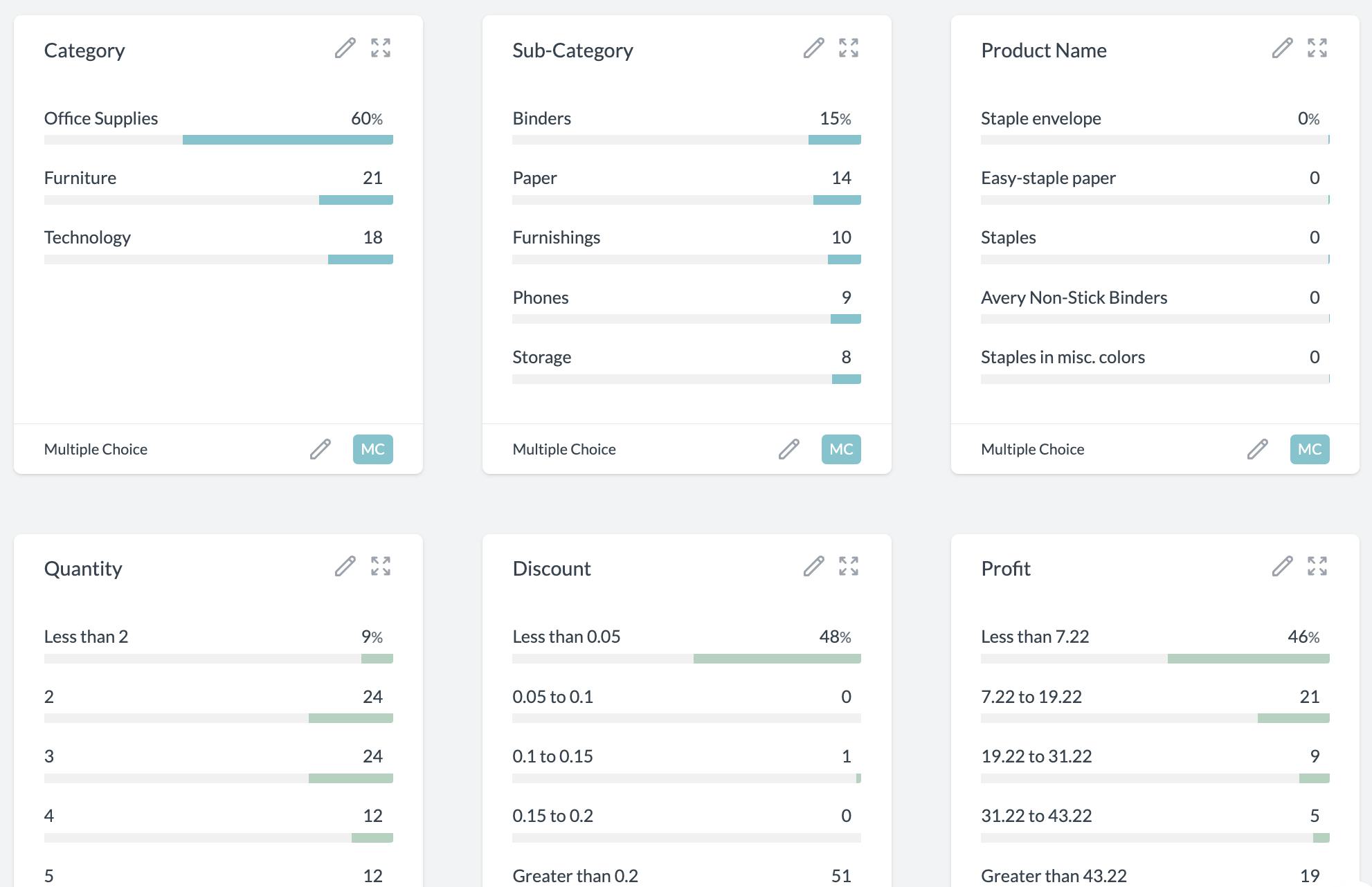Click the edit pencil next to Multiple Choice on Category

pyautogui.click(x=320, y=449)
